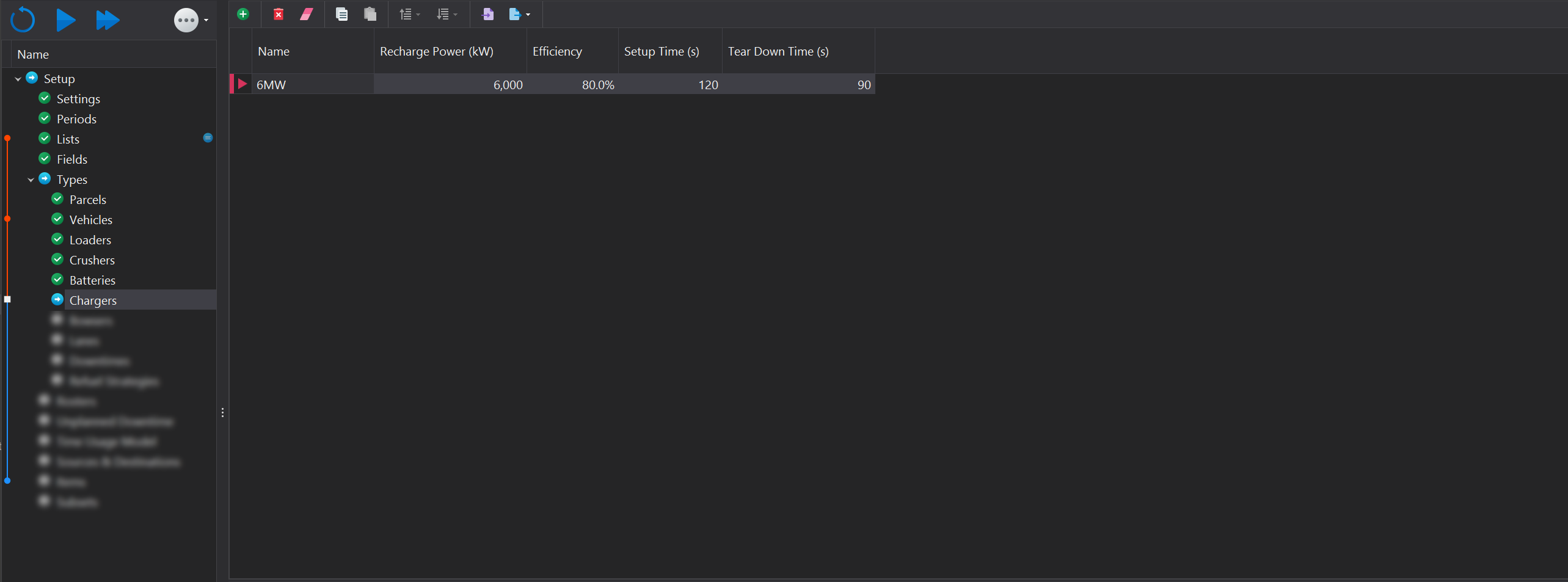
Task: Open the blue export file dropdown
Action: [519, 14]
